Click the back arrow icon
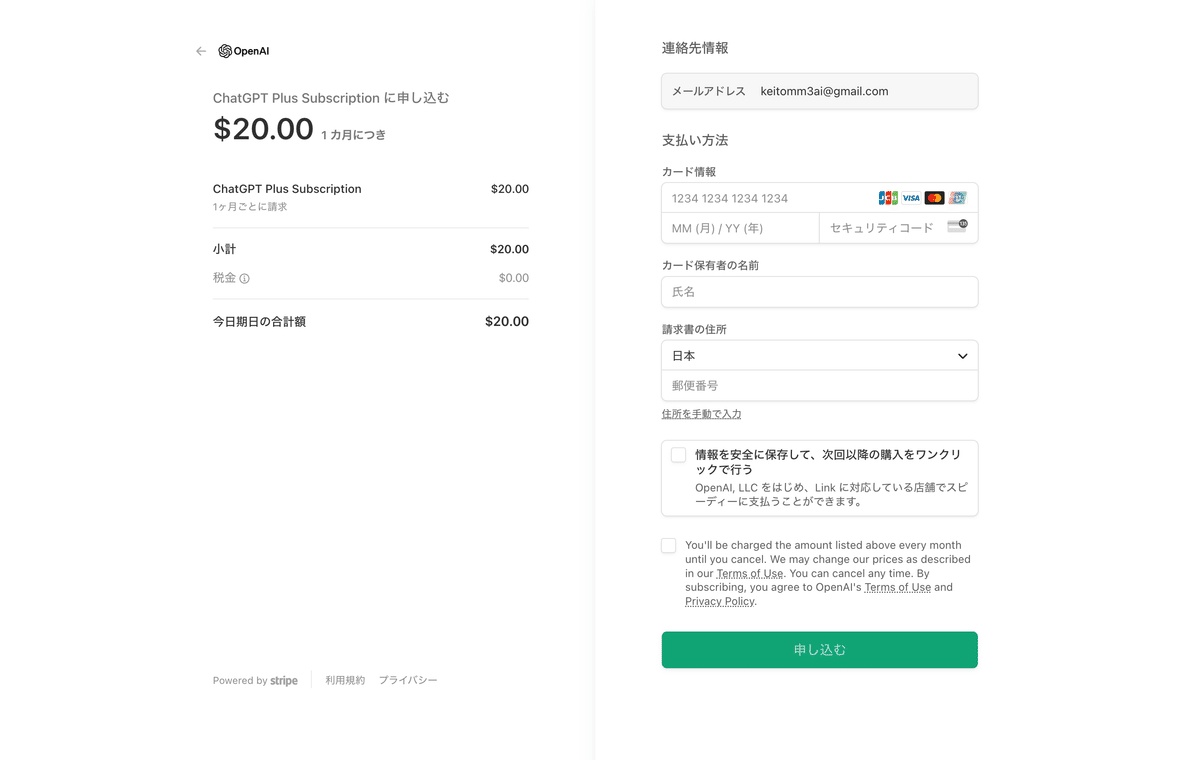1200x760 pixels. (x=201, y=51)
